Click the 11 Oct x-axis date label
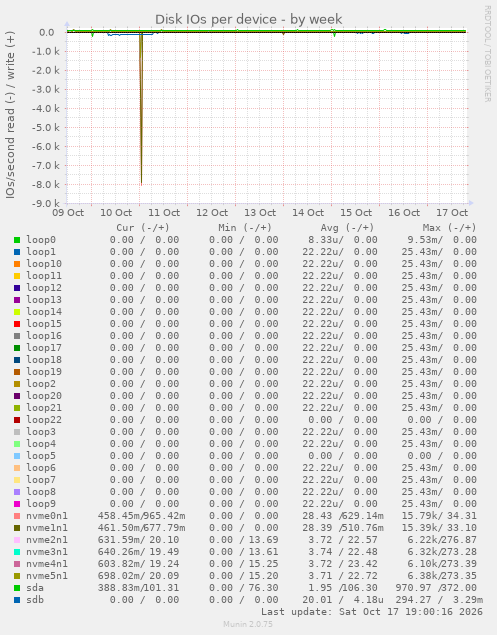The image size is (497, 635). click(164, 213)
